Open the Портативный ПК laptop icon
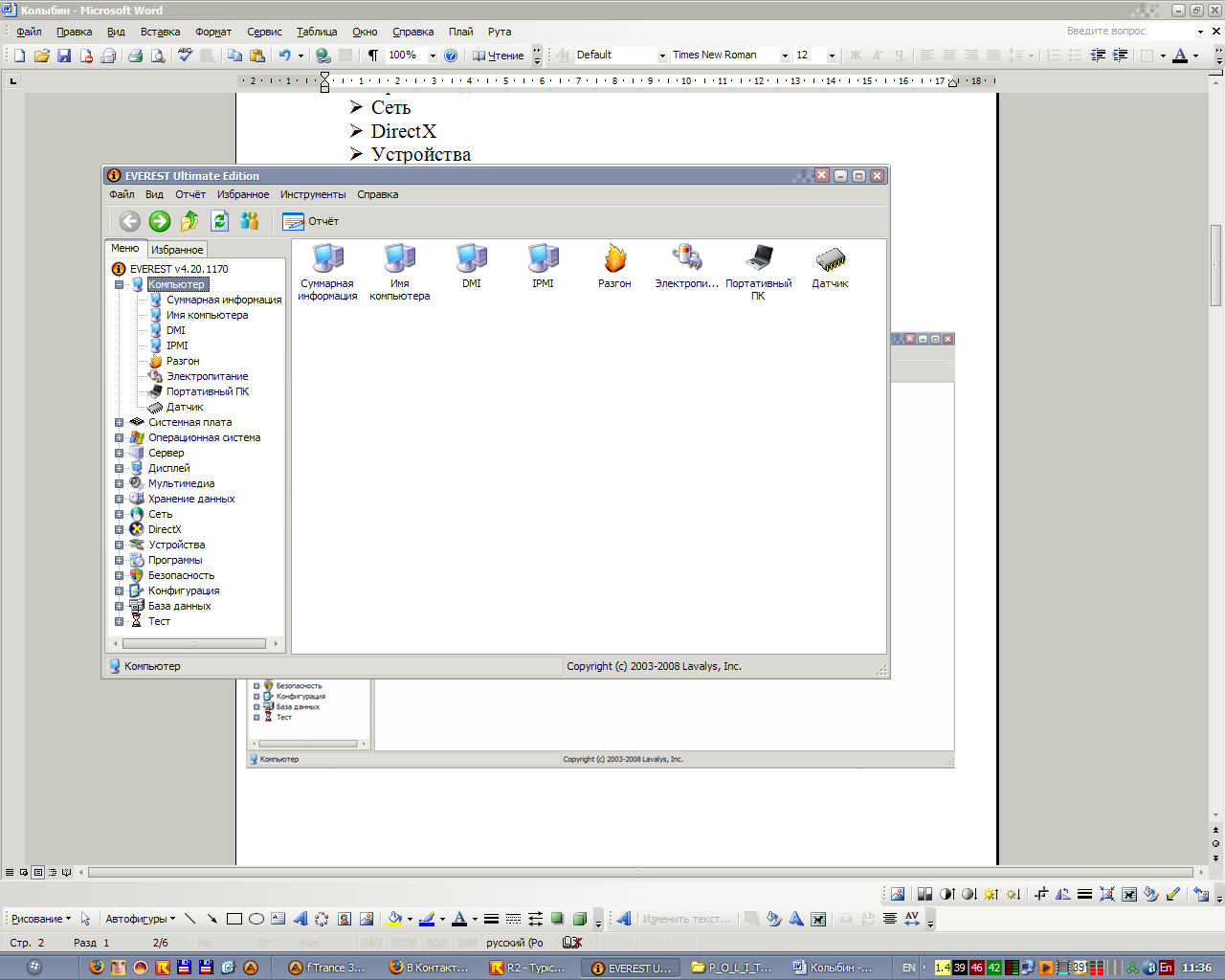1225x980 pixels. (759, 274)
